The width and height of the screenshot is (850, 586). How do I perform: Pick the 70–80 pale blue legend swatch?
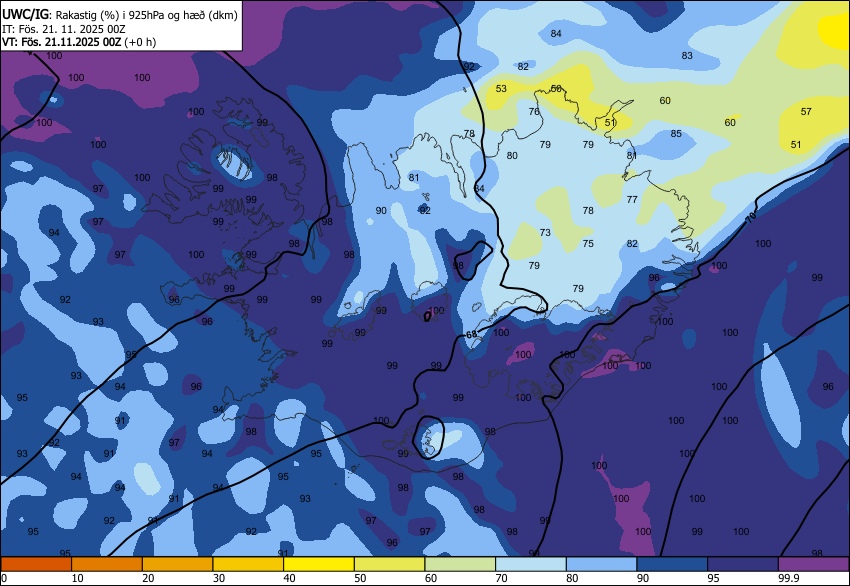pos(531,564)
